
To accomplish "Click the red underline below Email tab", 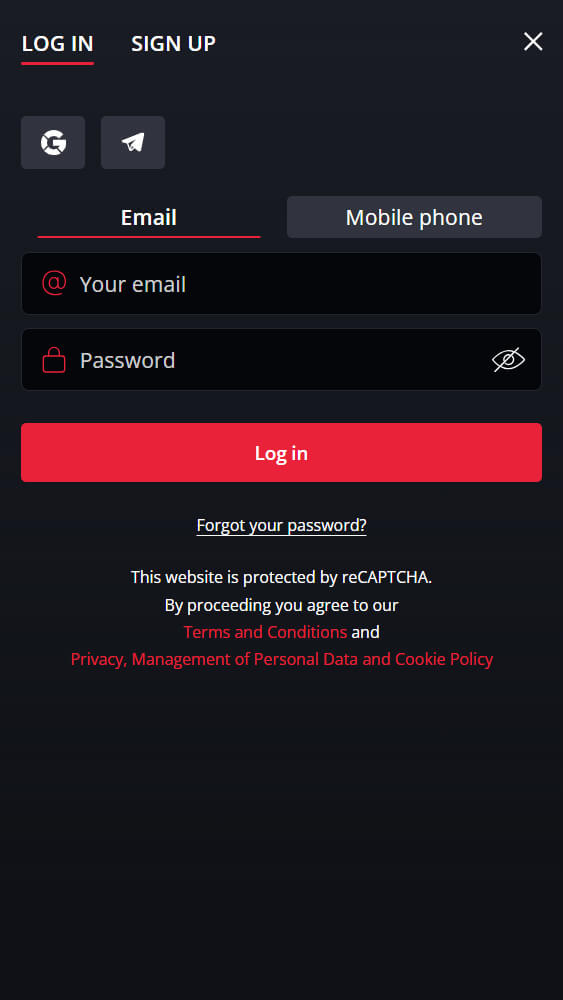I will [149, 237].
